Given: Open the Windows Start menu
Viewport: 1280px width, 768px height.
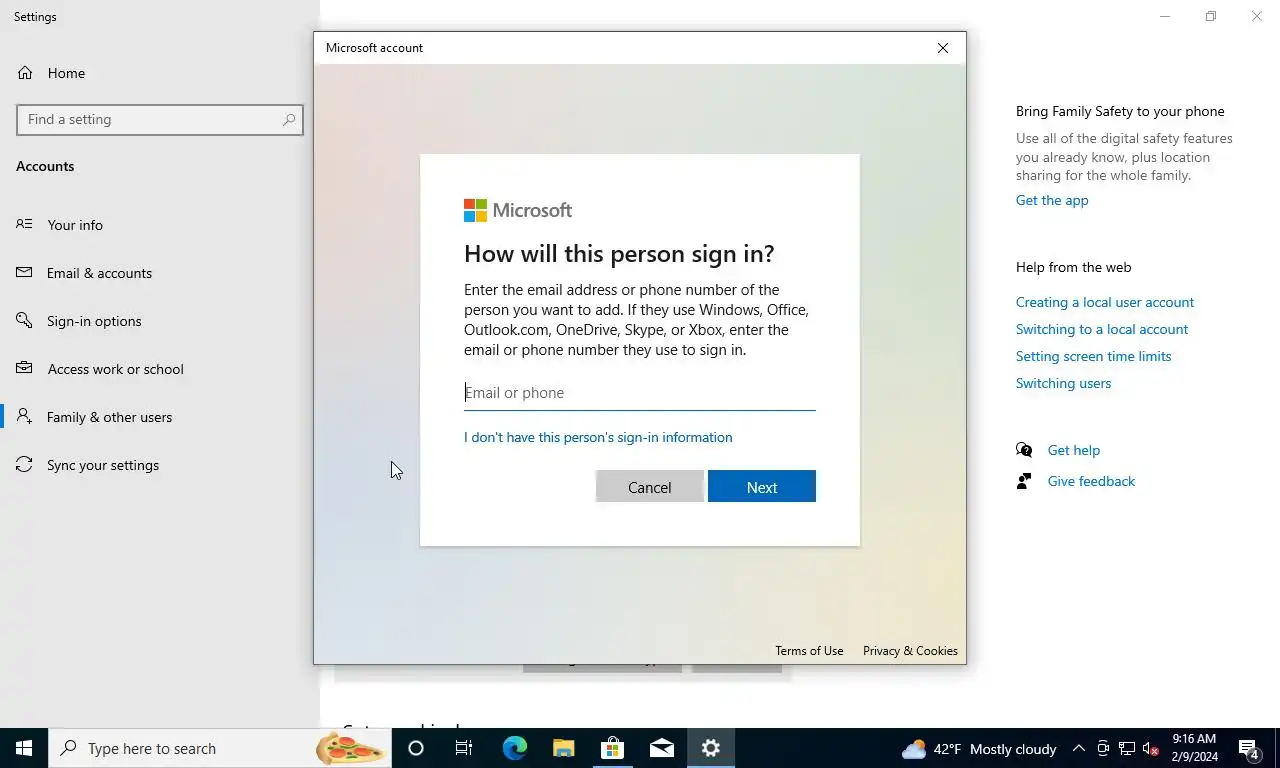Looking at the screenshot, I should [24, 748].
